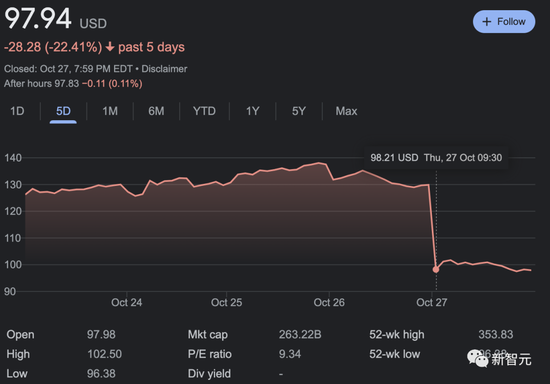The image size is (550, 384).
Task: Open the Disclaimer link
Action: pyautogui.click(x=164, y=69)
